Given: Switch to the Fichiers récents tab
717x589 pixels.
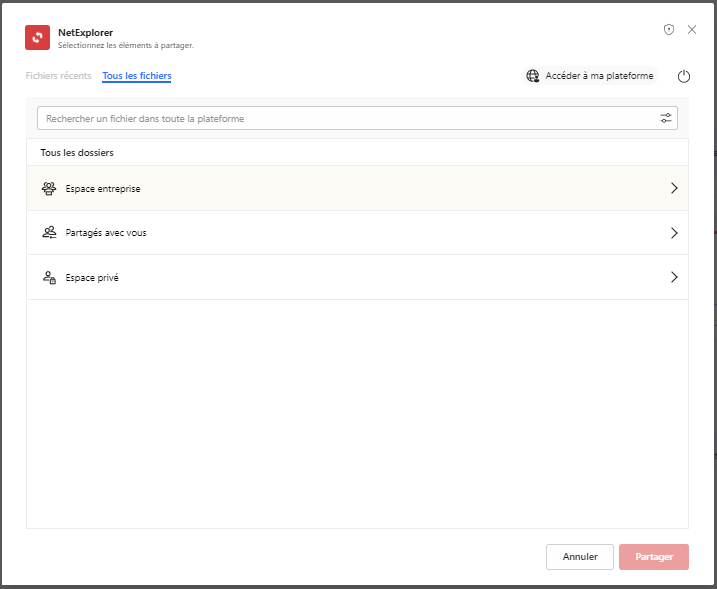Looking at the screenshot, I should click(x=58, y=76).
